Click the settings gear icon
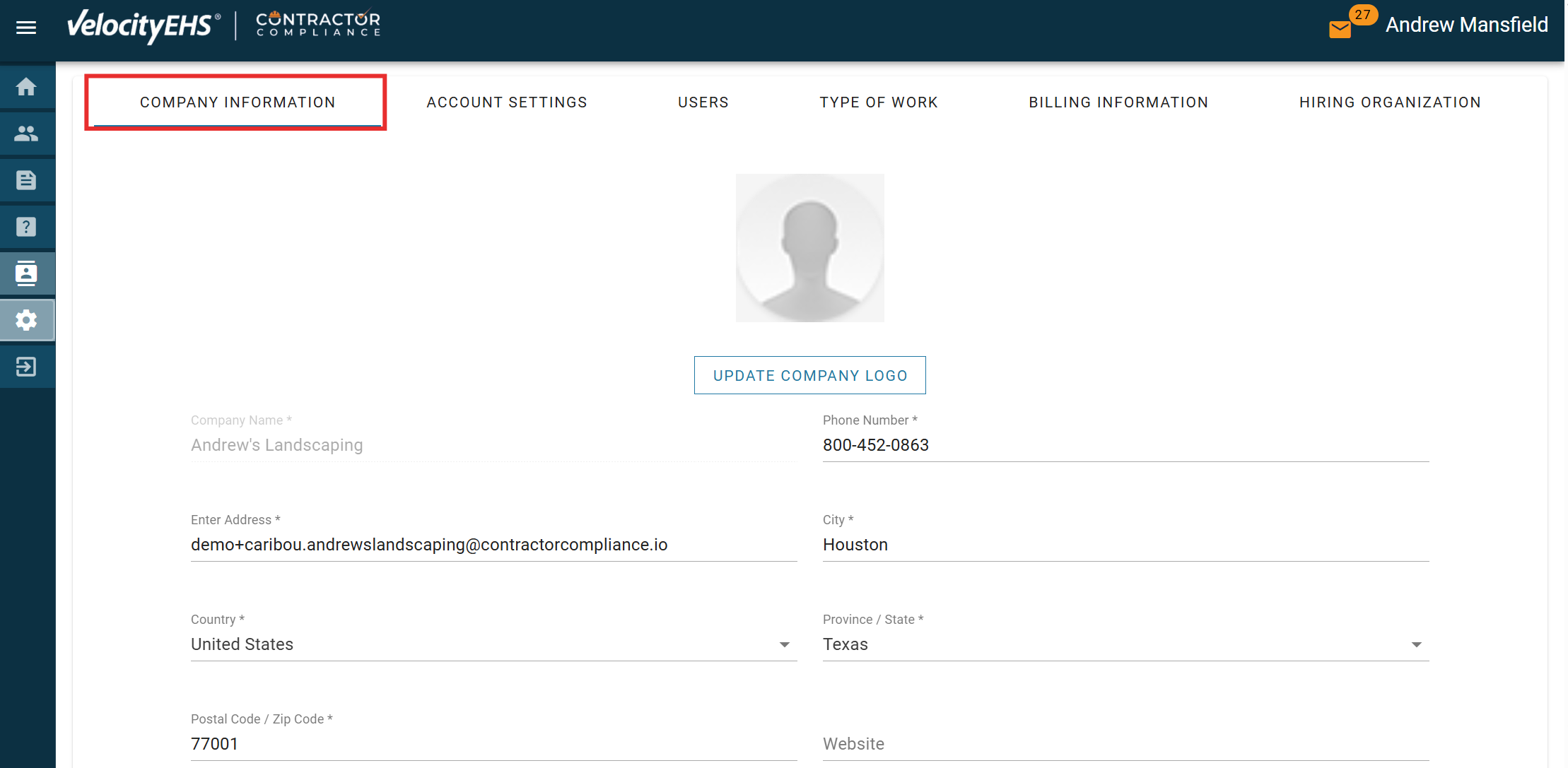 [26, 320]
